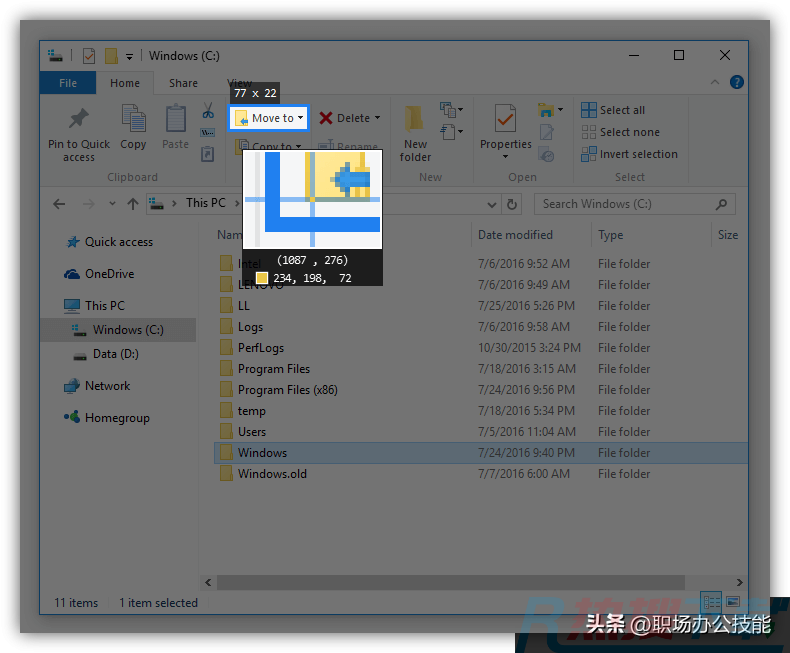Viewport: 790px width, 653px height.
Task: Click the Refresh button
Action: pos(512,204)
